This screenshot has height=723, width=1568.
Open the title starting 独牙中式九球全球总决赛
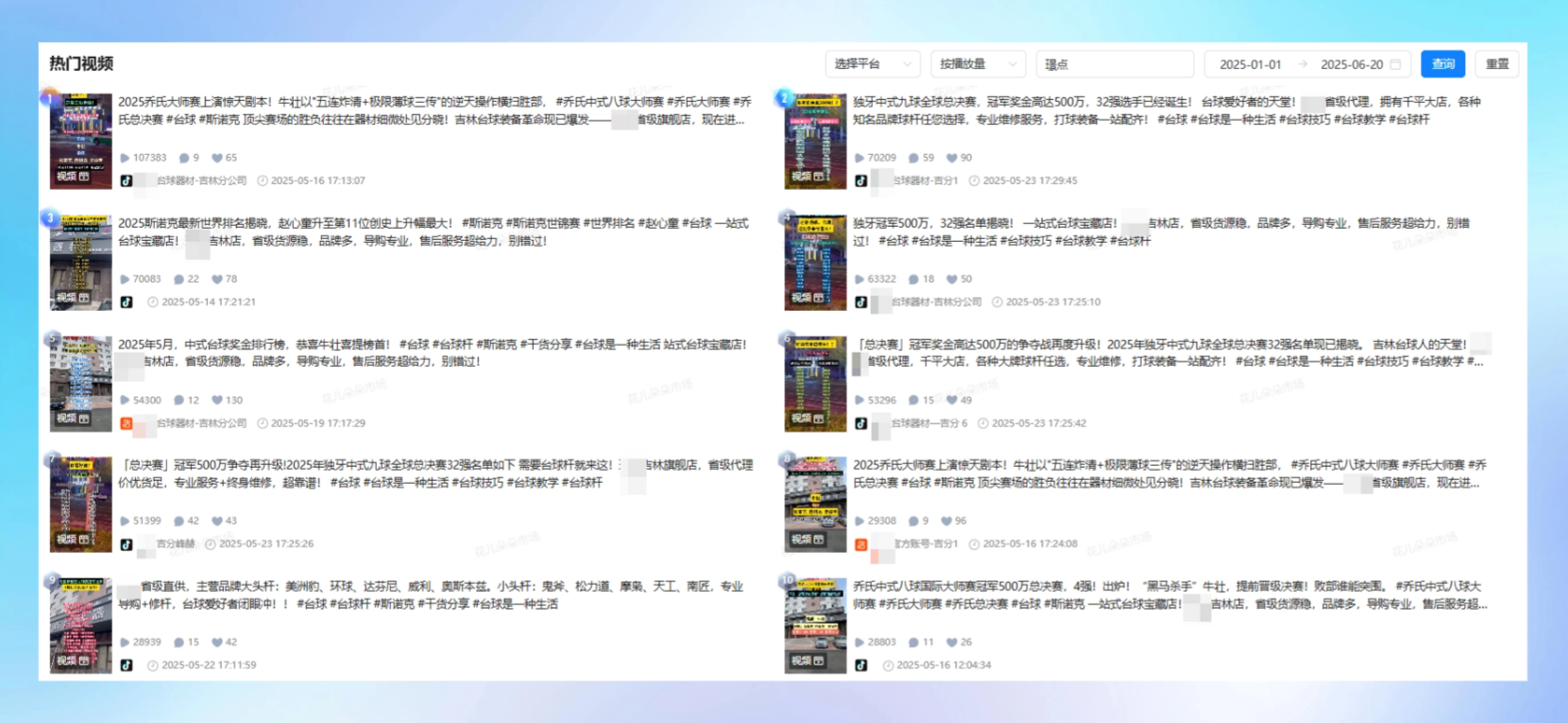coord(1167,111)
